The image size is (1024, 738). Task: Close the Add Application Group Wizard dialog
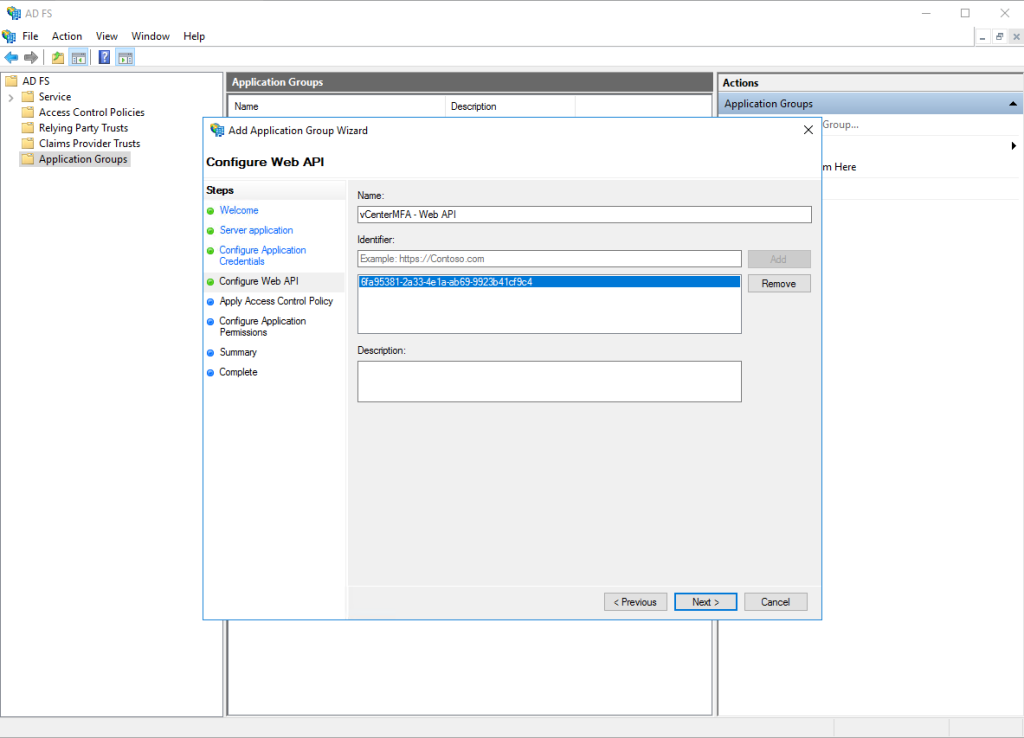pos(808,130)
